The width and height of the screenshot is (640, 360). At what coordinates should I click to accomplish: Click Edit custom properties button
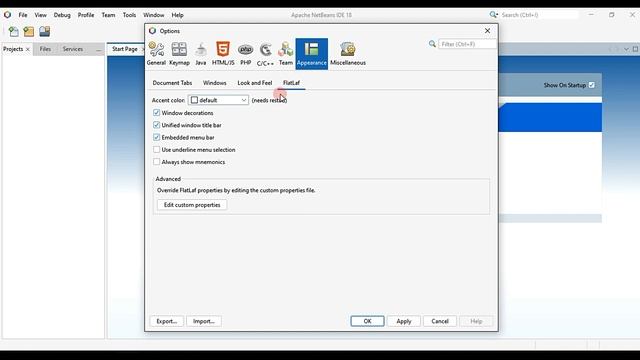[192, 205]
